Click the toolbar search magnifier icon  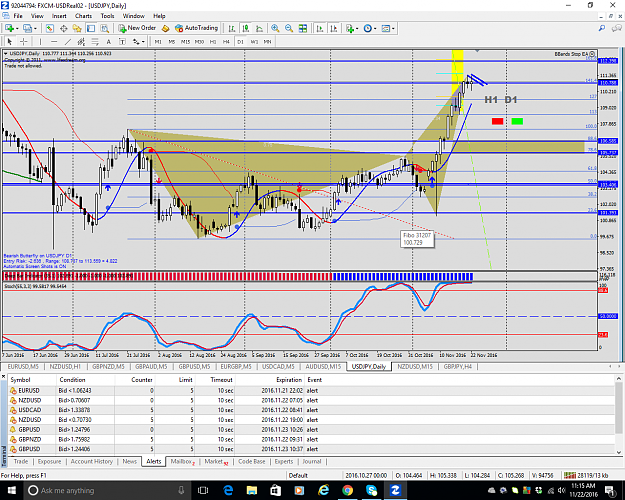(x=602, y=28)
